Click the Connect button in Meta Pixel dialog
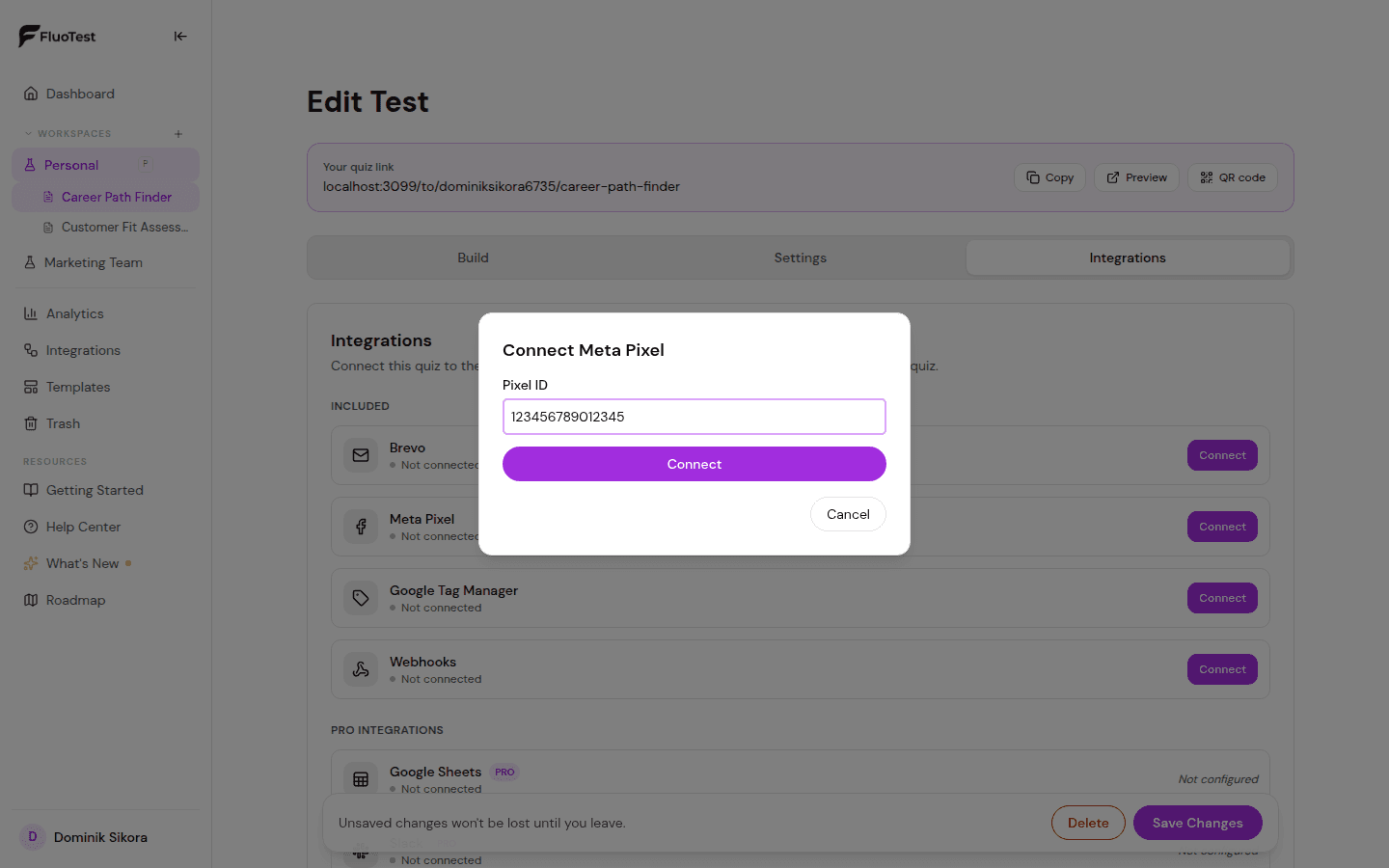The width and height of the screenshot is (1389, 868). tap(694, 464)
